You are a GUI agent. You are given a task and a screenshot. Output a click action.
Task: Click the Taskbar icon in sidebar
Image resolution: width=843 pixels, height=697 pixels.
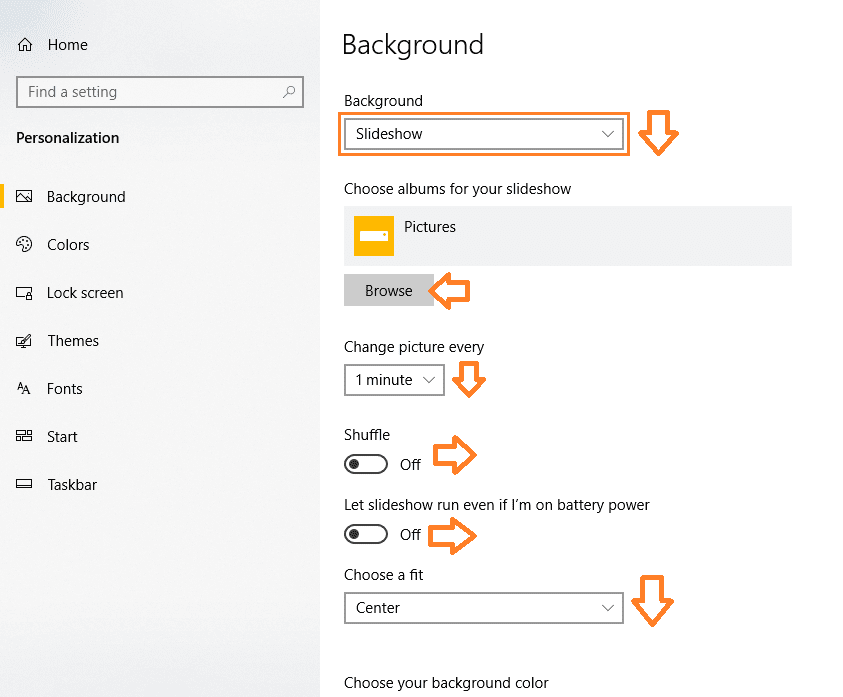pos(24,483)
